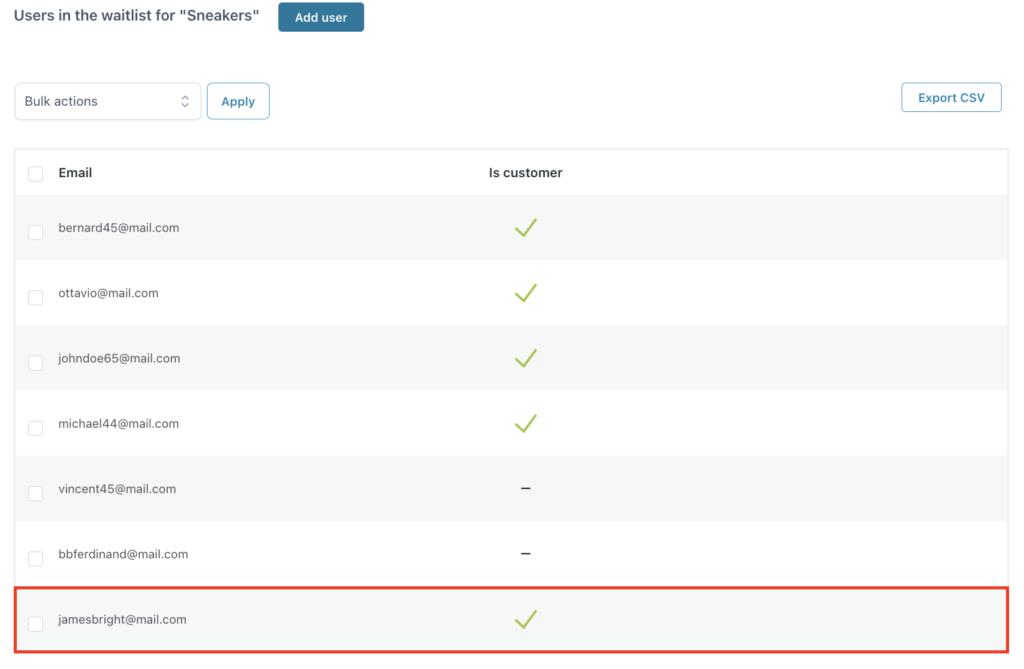This screenshot has height=669, width=1024.
Task: Click the Email column header
Action: click(75, 172)
